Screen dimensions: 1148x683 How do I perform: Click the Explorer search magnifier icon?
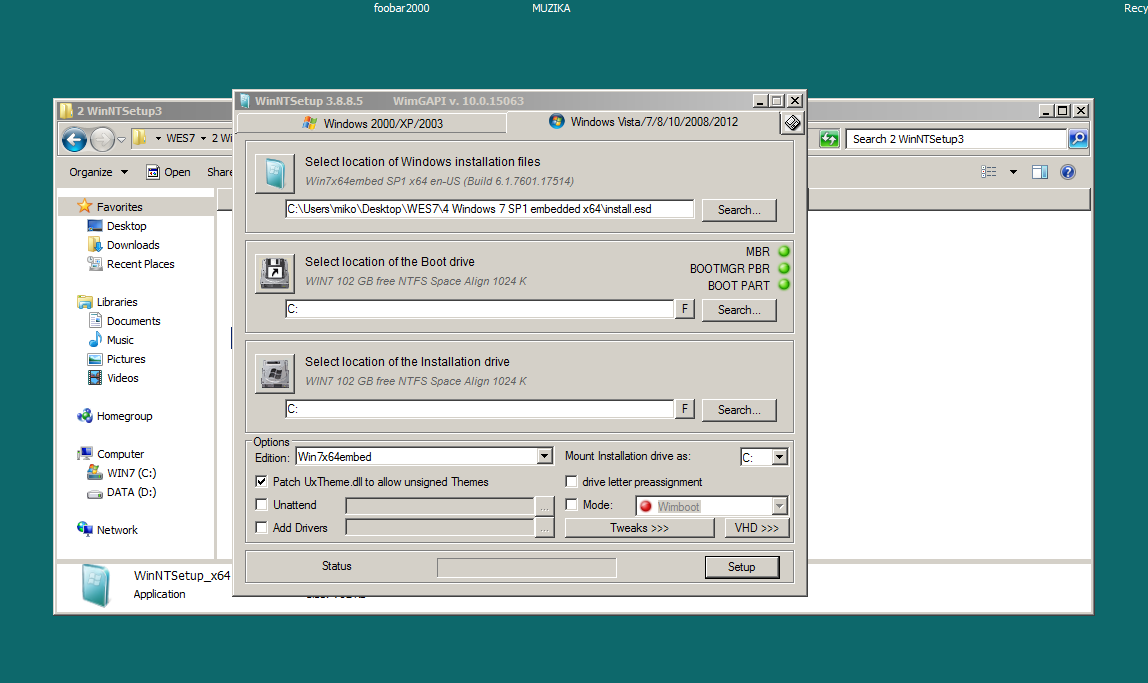[x=1078, y=139]
